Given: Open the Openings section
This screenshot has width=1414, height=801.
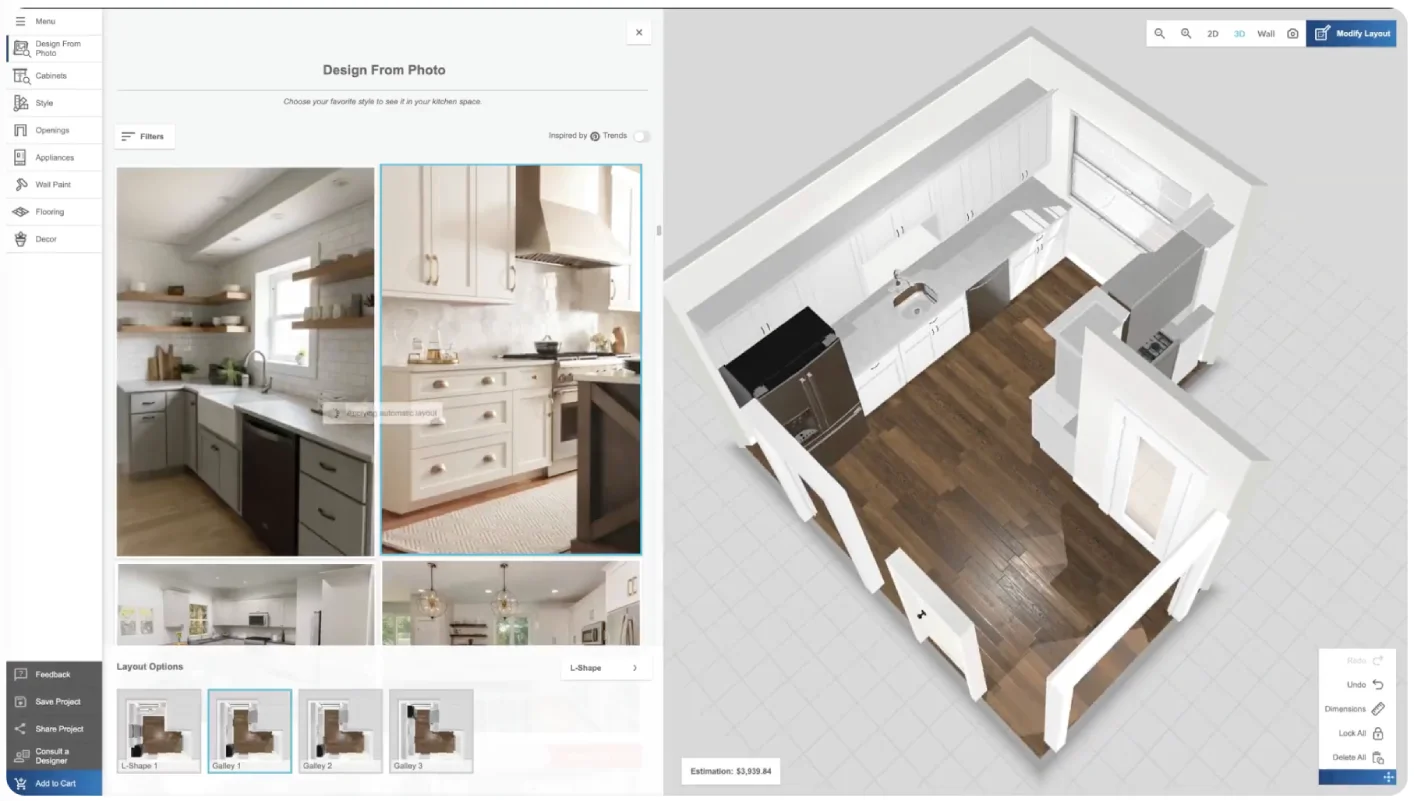Looking at the screenshot, I should click(x=54, y=130).
